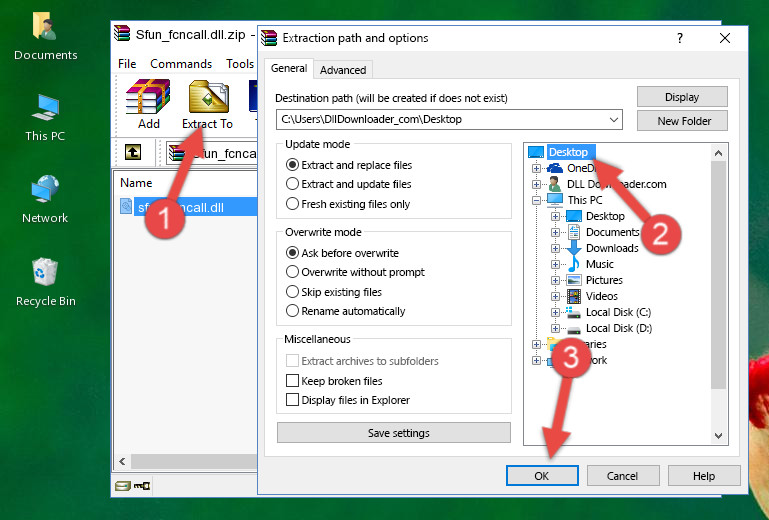The image size is (769, 520).
Task: Click the New Folder button
Action: (x=682, y=121)
